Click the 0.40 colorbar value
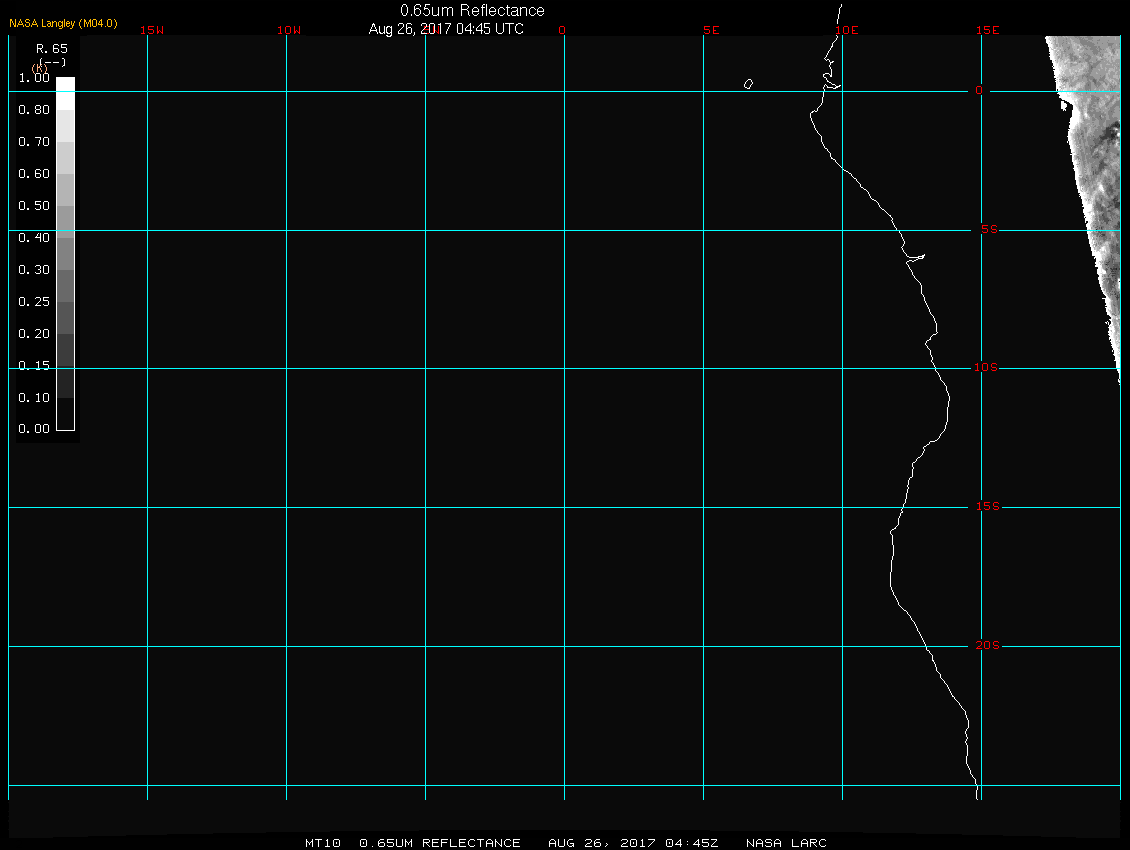The image size is (1130, 850). [x=34, y=238]
